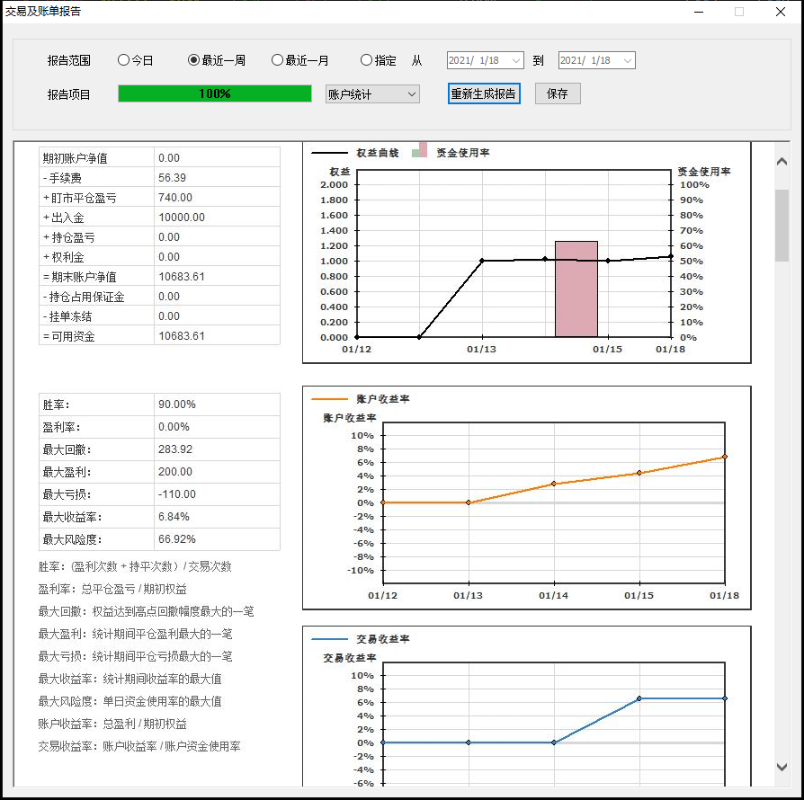The image size is (804, 800).
Task: Click the 重新生成报告 button
Action: [x=484, y=94]
